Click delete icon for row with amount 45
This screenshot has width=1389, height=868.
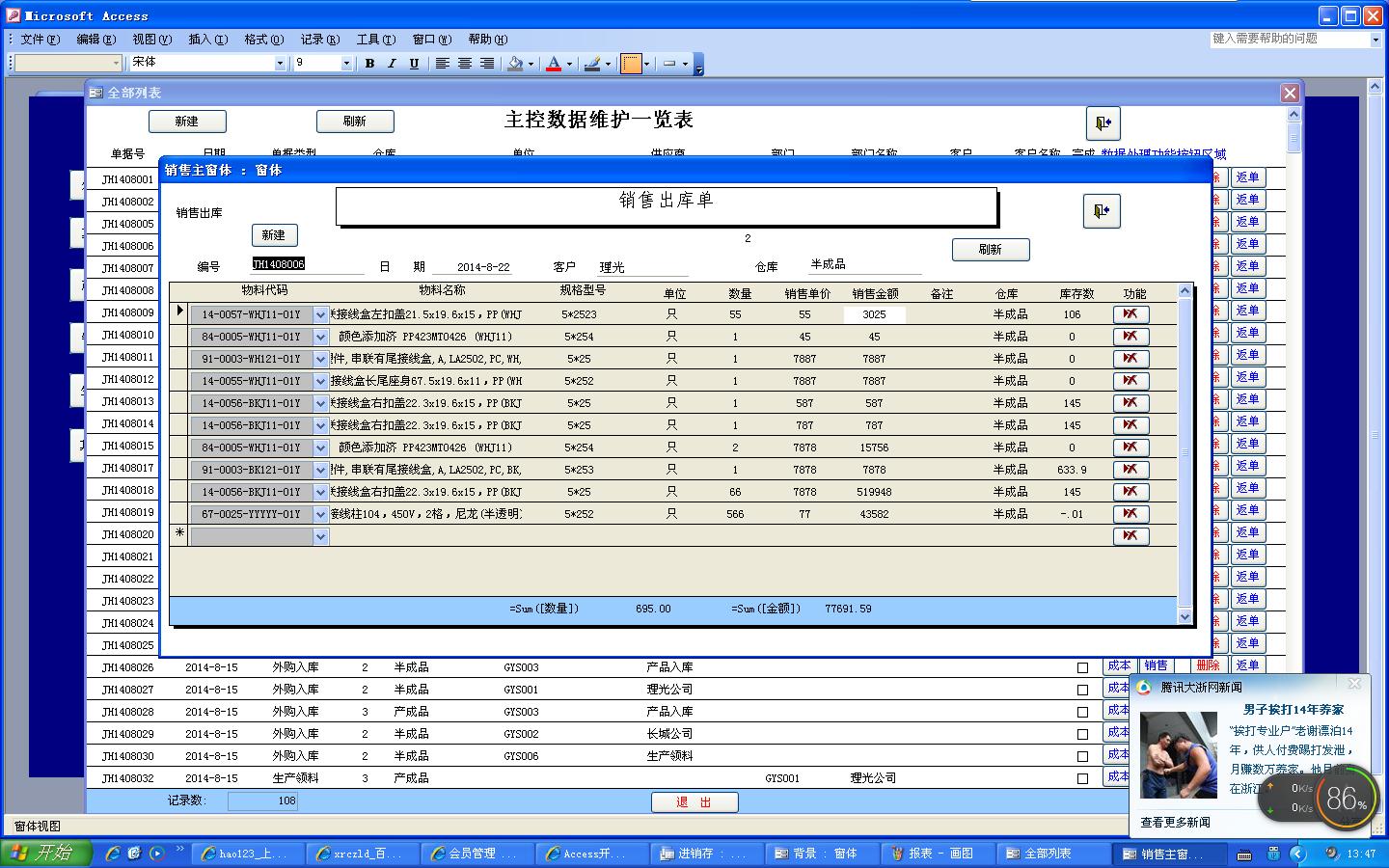click(1130, 337)
